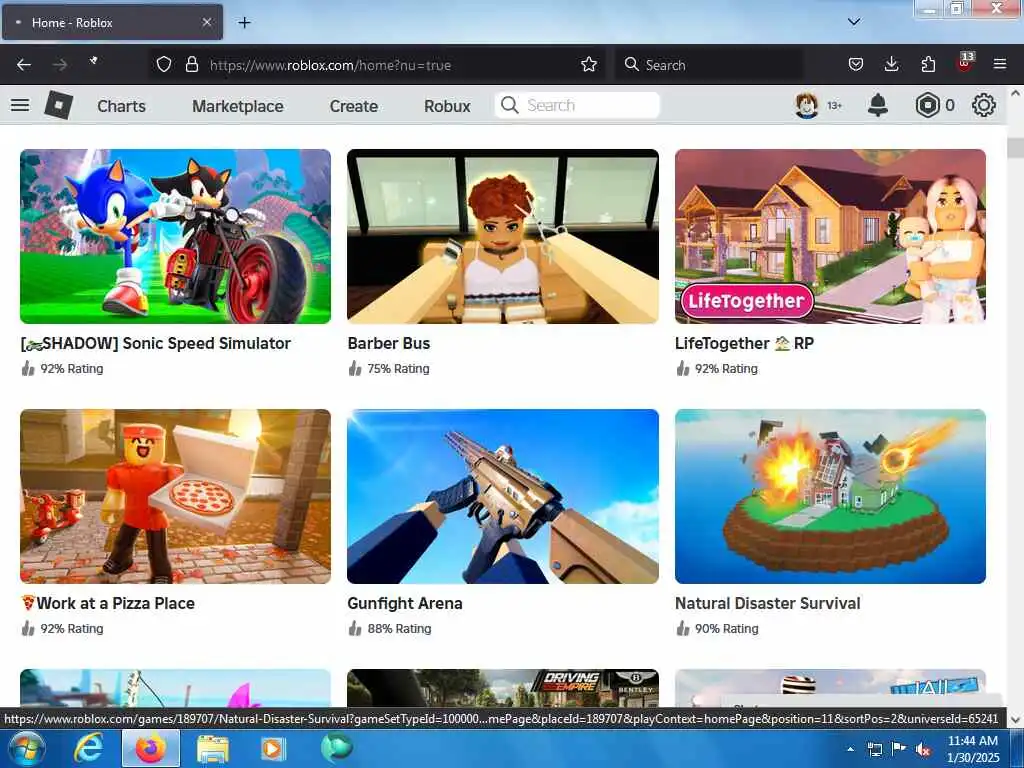
Task: Show site security lock info
Action: (191, 65)
